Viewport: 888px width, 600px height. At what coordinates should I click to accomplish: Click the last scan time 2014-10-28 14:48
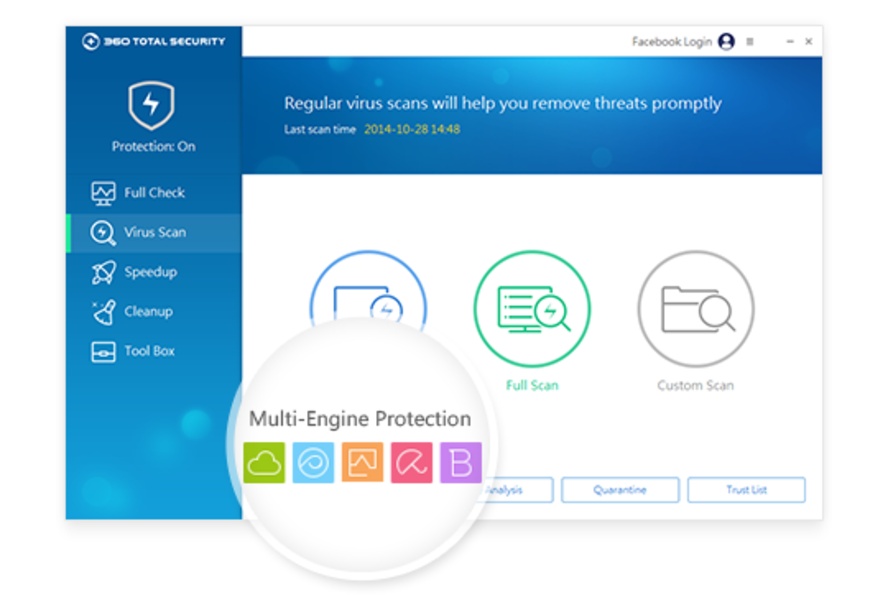point(412,129)
